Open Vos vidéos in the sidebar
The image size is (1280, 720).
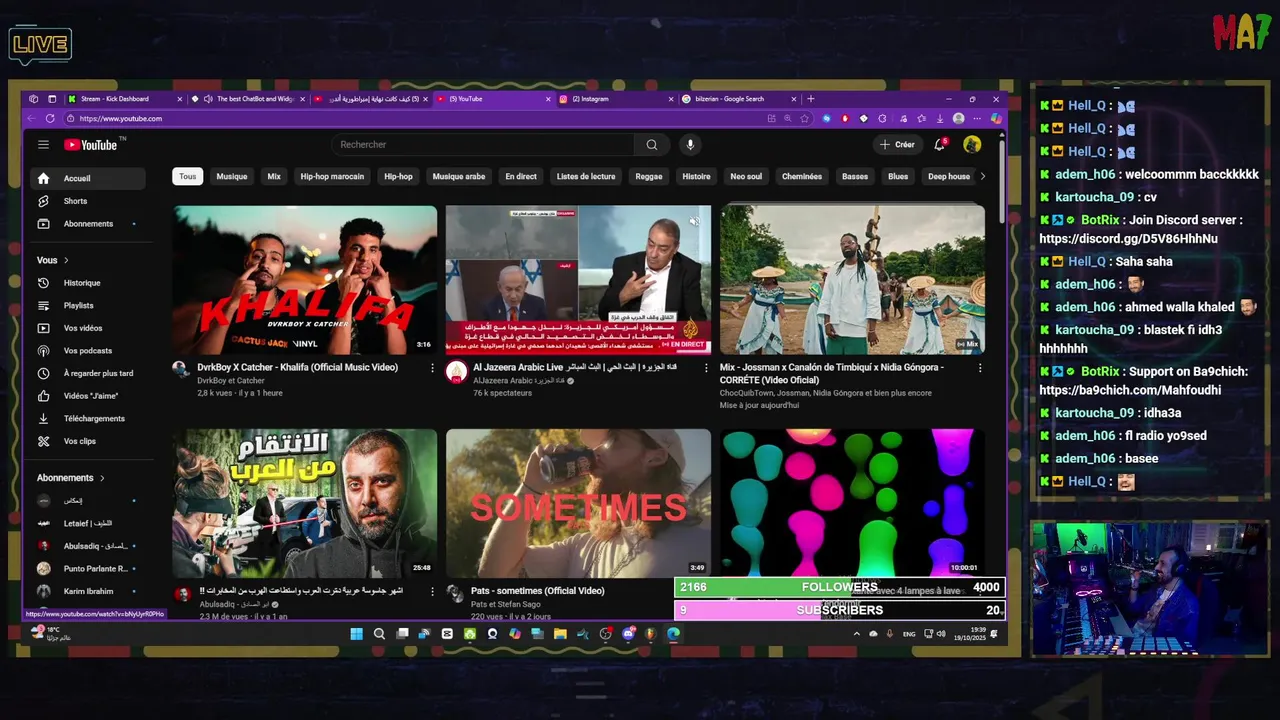click(x=87, y=328)
